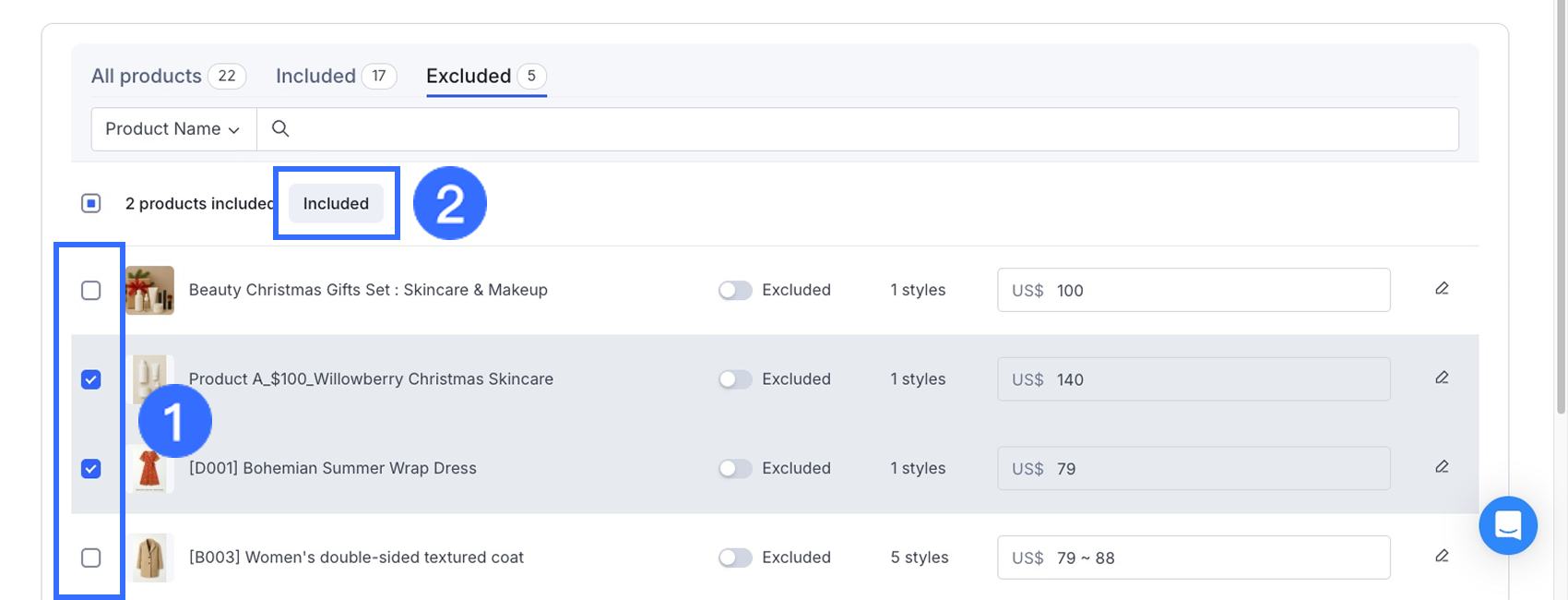Edit the Bohemian Summer Wrap Dress row
Viewport: 1568px width, 600px height.
click(x=1442, y=467)
